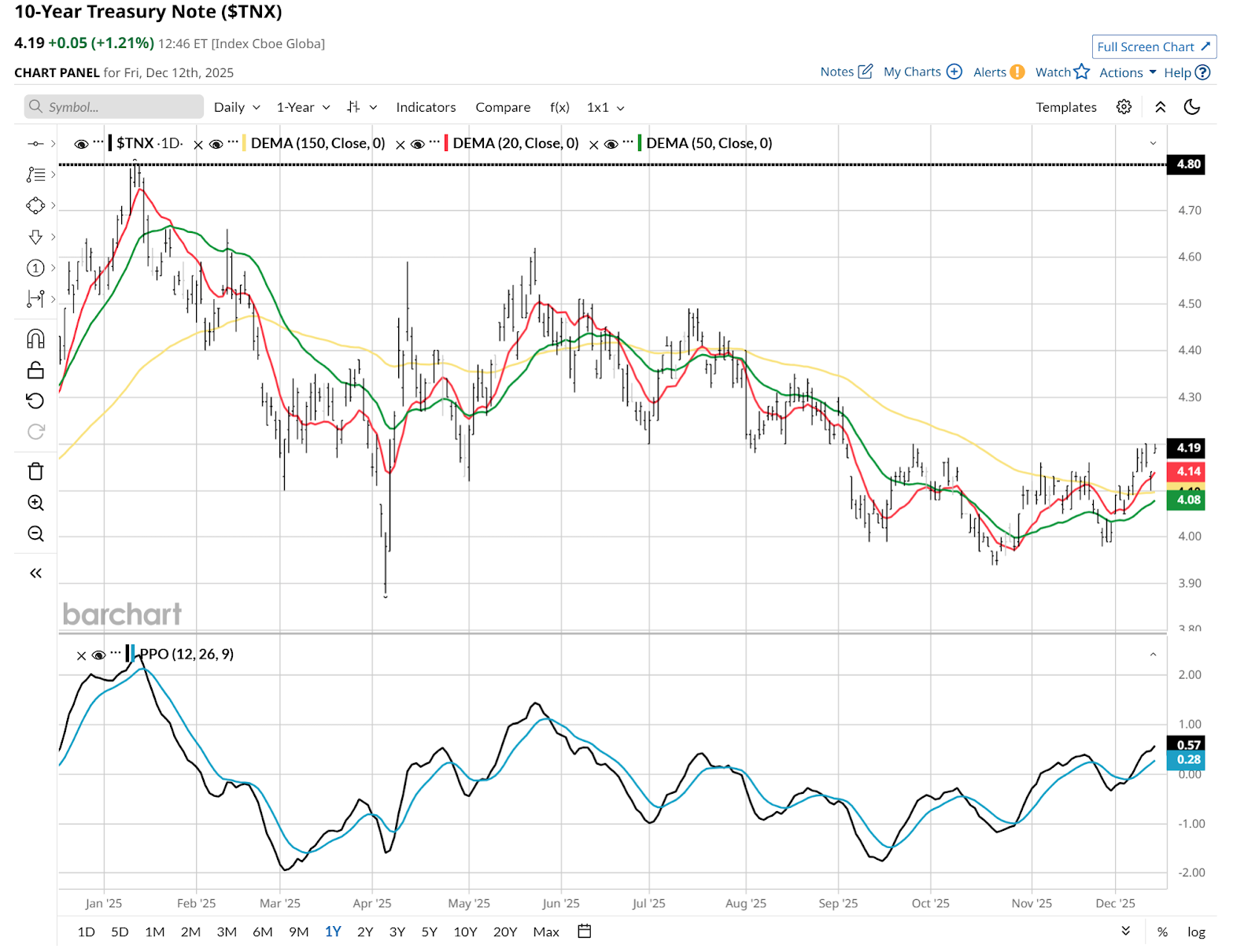Click the undo arrow icon
Viewport: 1259px width, 952px height.
point(35,401)
